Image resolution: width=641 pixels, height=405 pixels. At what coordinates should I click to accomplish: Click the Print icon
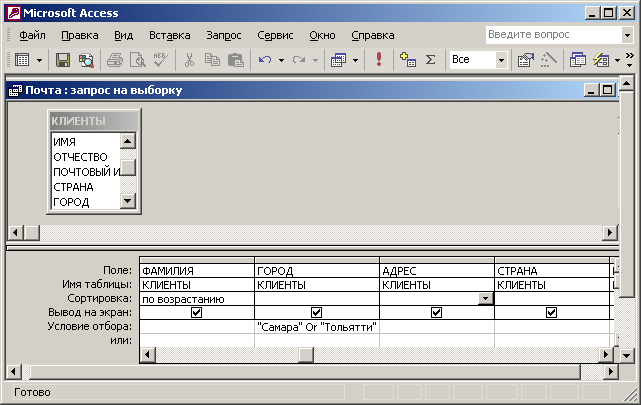click(x=115, y=60)
